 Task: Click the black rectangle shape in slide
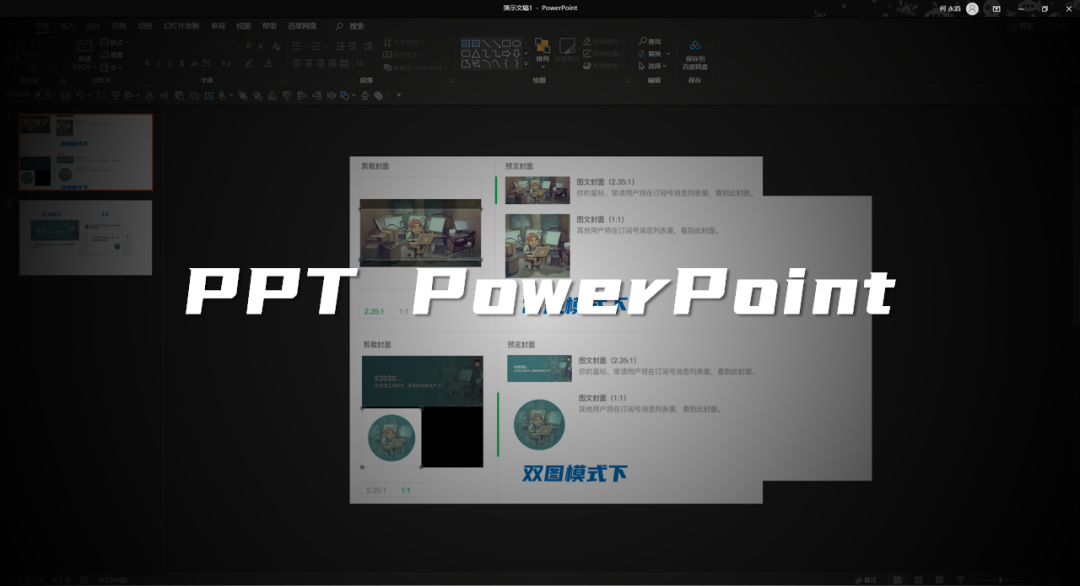click(x=452, y=437)
